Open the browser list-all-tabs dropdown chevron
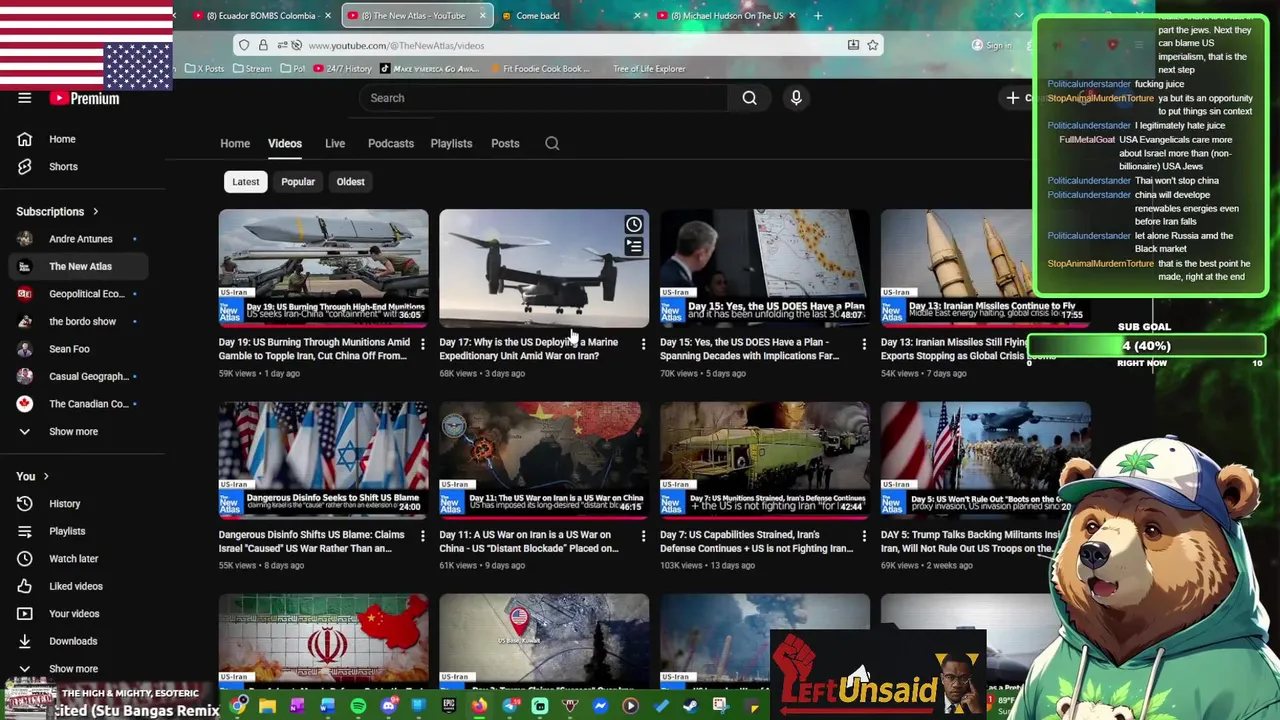The width and height of the screenshot is (1280, 720). point(1018,15)
